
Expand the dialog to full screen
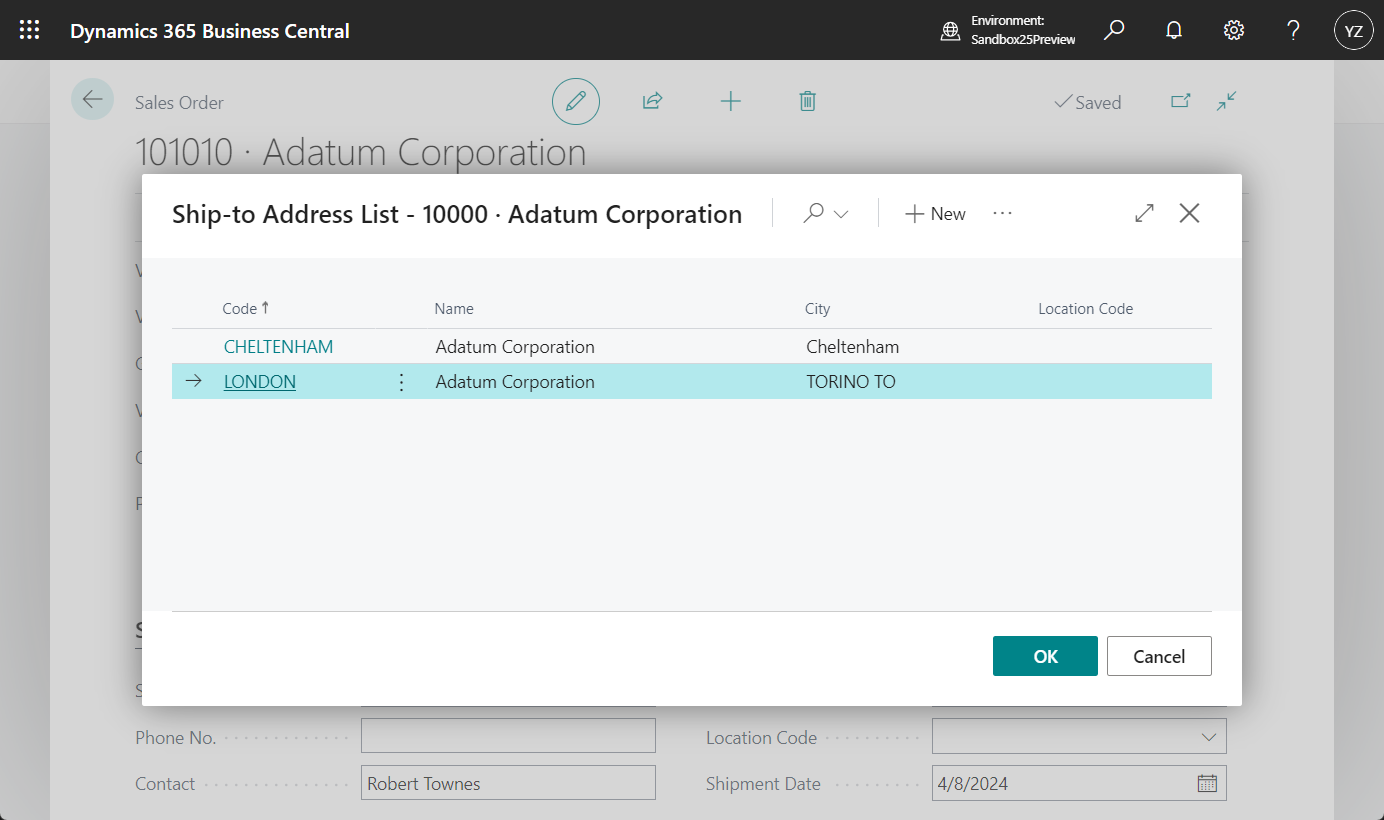[x=1144, y=213]
